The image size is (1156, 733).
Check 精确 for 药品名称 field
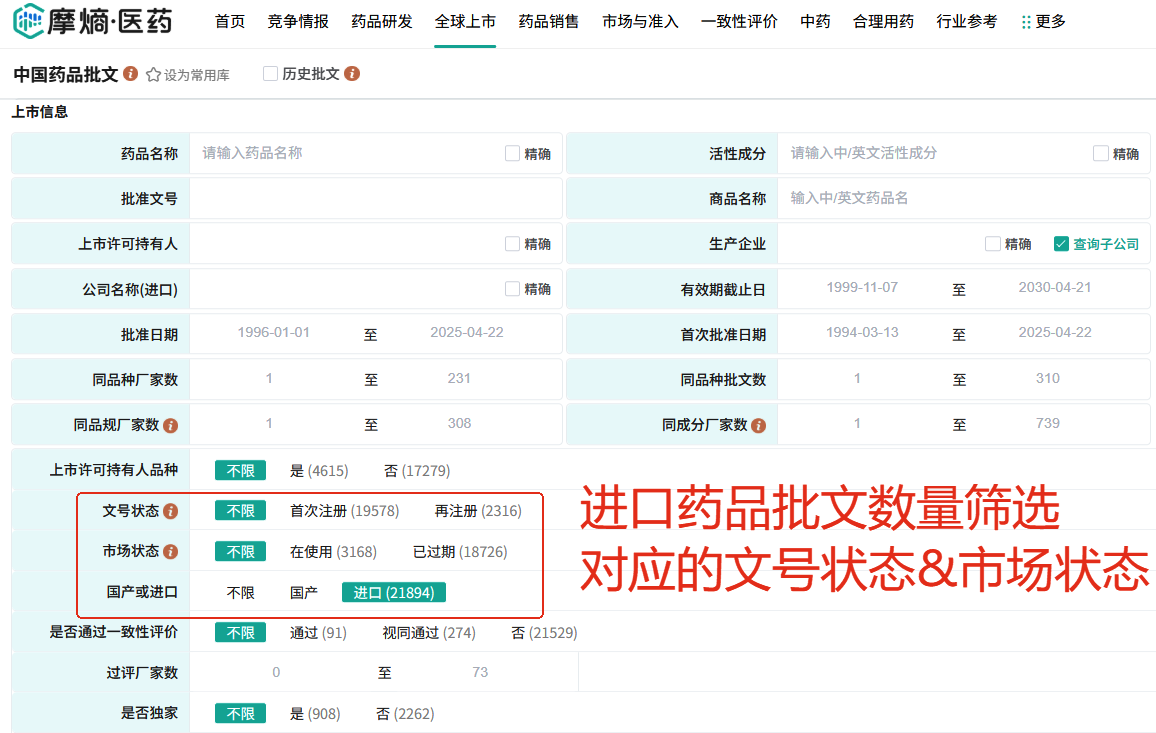click(x=513, y=154)
